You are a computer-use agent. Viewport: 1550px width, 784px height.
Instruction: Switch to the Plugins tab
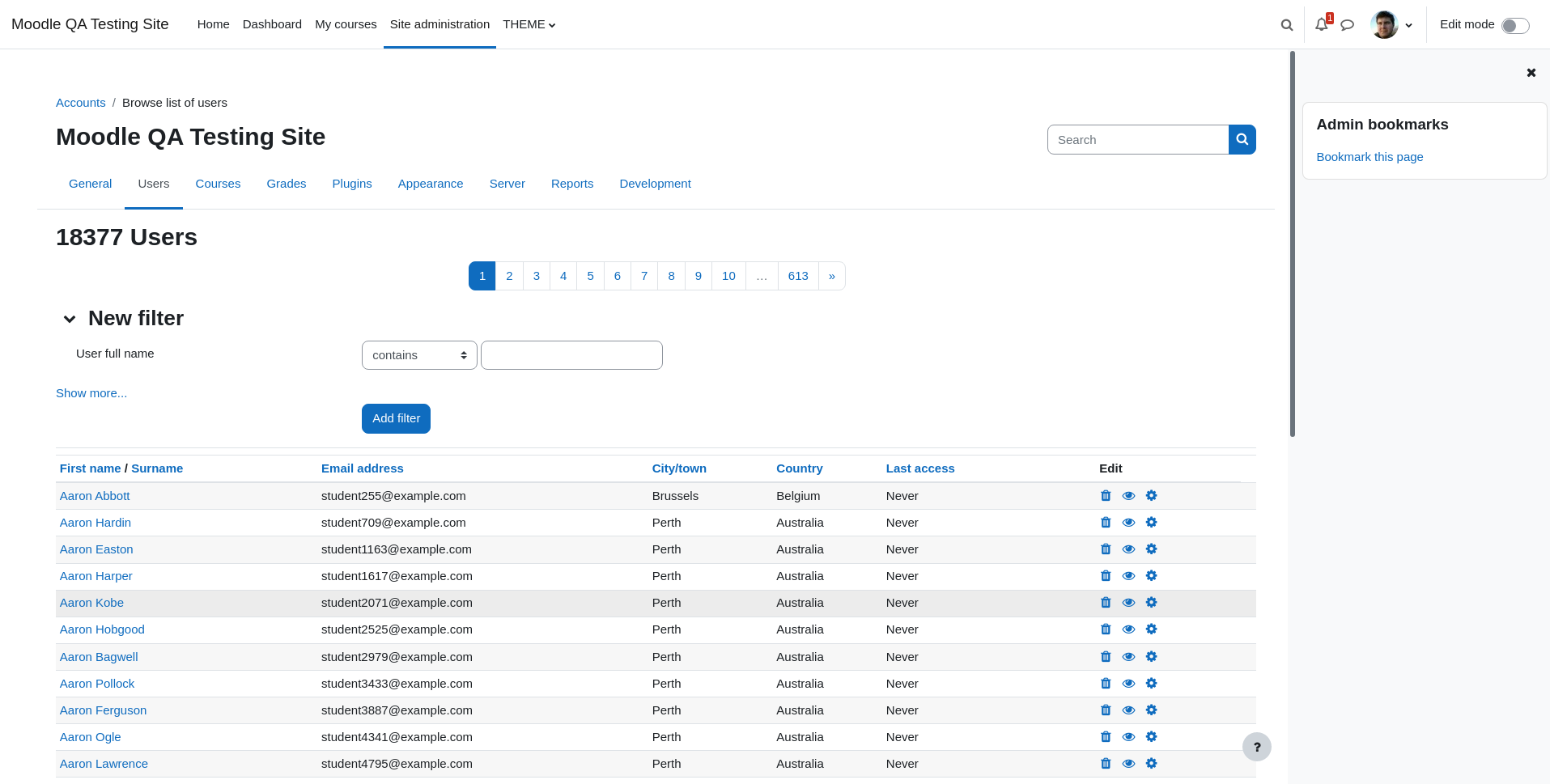pos(352,184)
